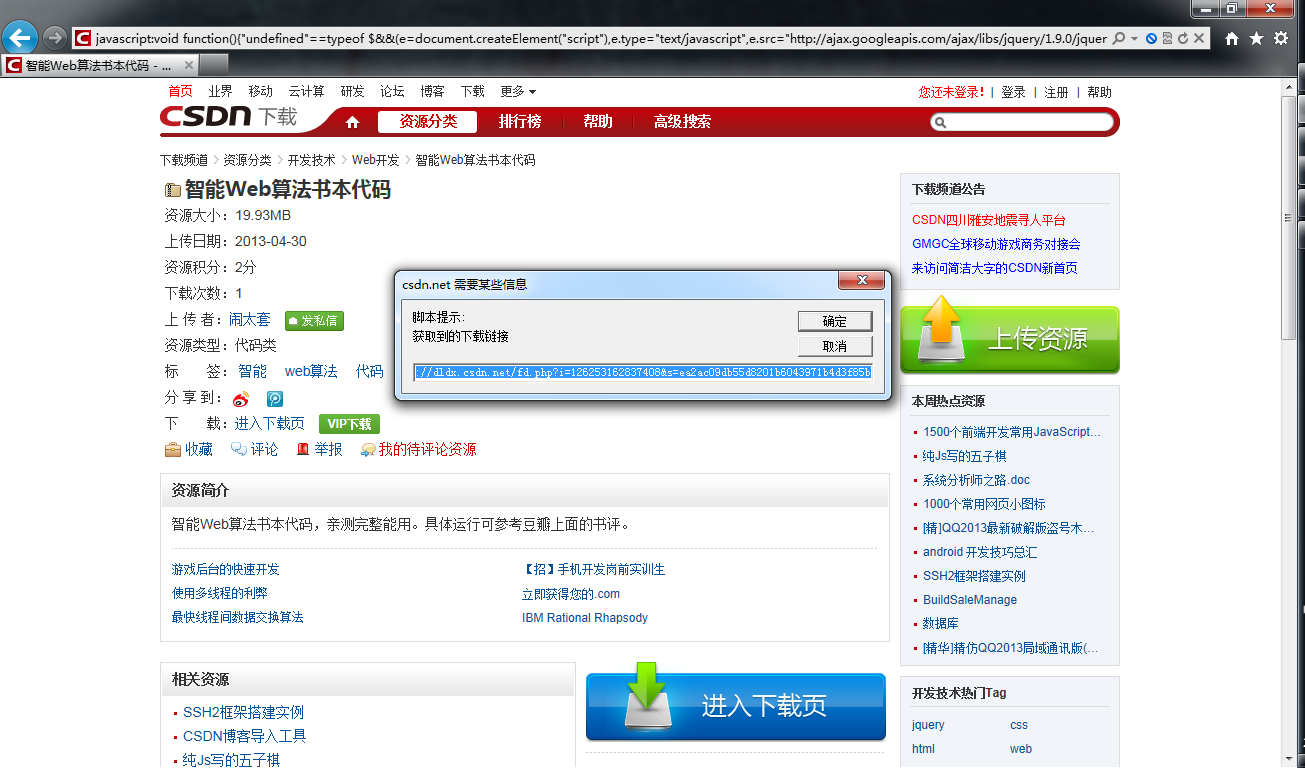Image resolution: width=1305 pixels, height=768 pixels.
Task: Click the page vertical scrollbar up arrow
Action: click(1291, 86)
